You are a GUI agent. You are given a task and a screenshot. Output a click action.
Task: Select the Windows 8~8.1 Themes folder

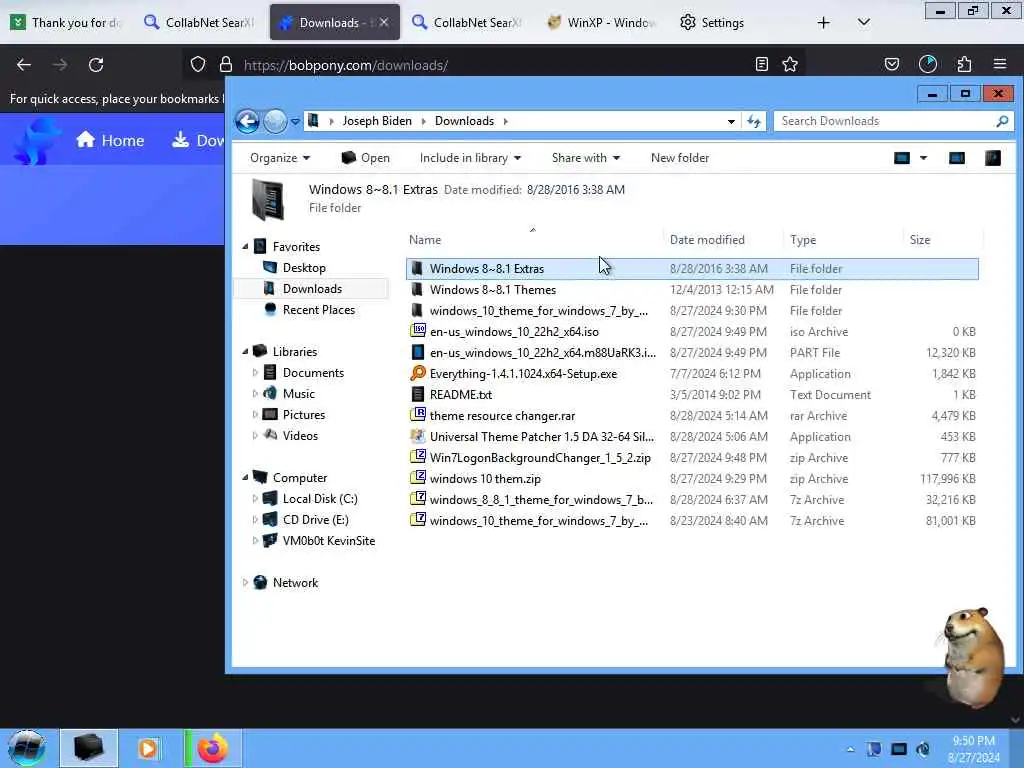(692, 290)
